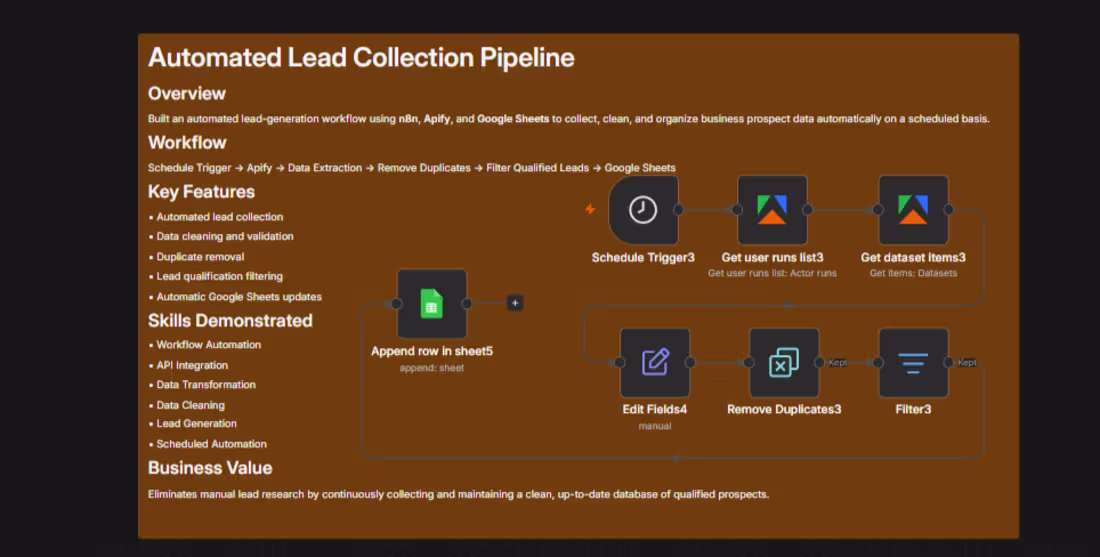Click the 'append: sheet' subtitle
The width and height of the screenshot is (1100, 557).
coord(432,368)
